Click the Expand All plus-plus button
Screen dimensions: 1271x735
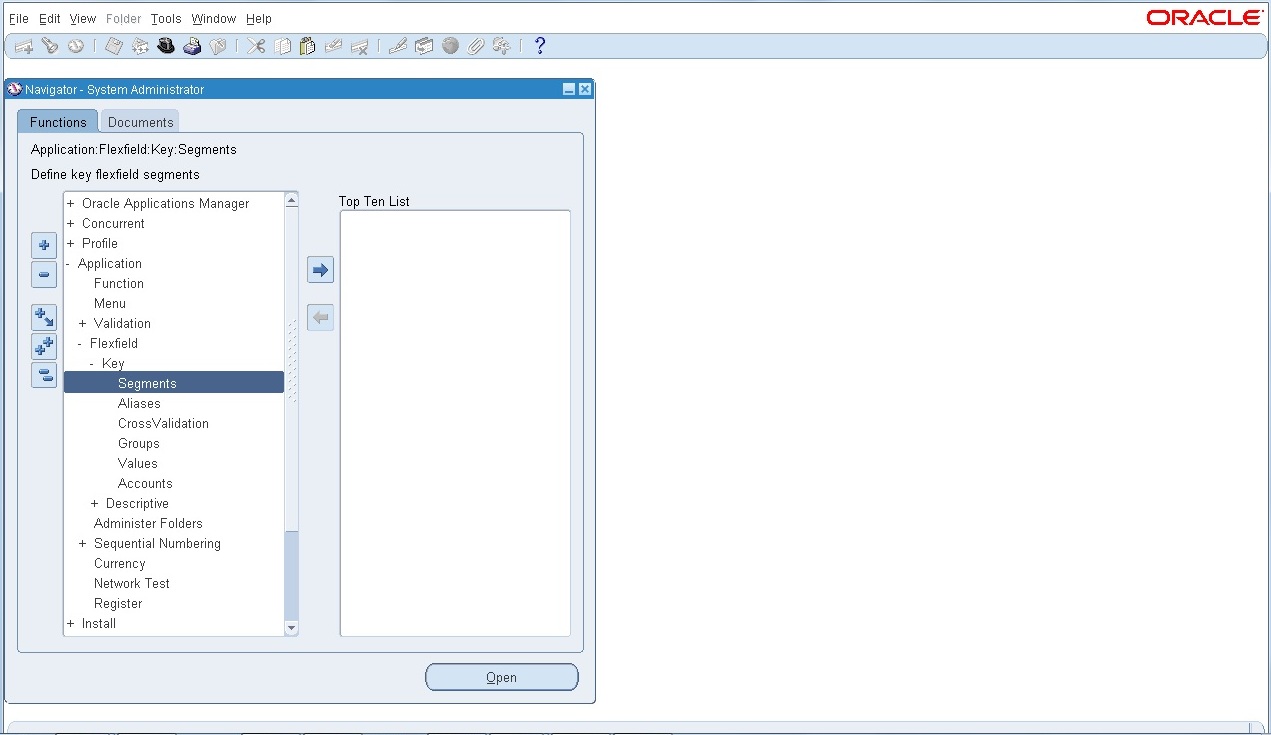coord(43,346)
